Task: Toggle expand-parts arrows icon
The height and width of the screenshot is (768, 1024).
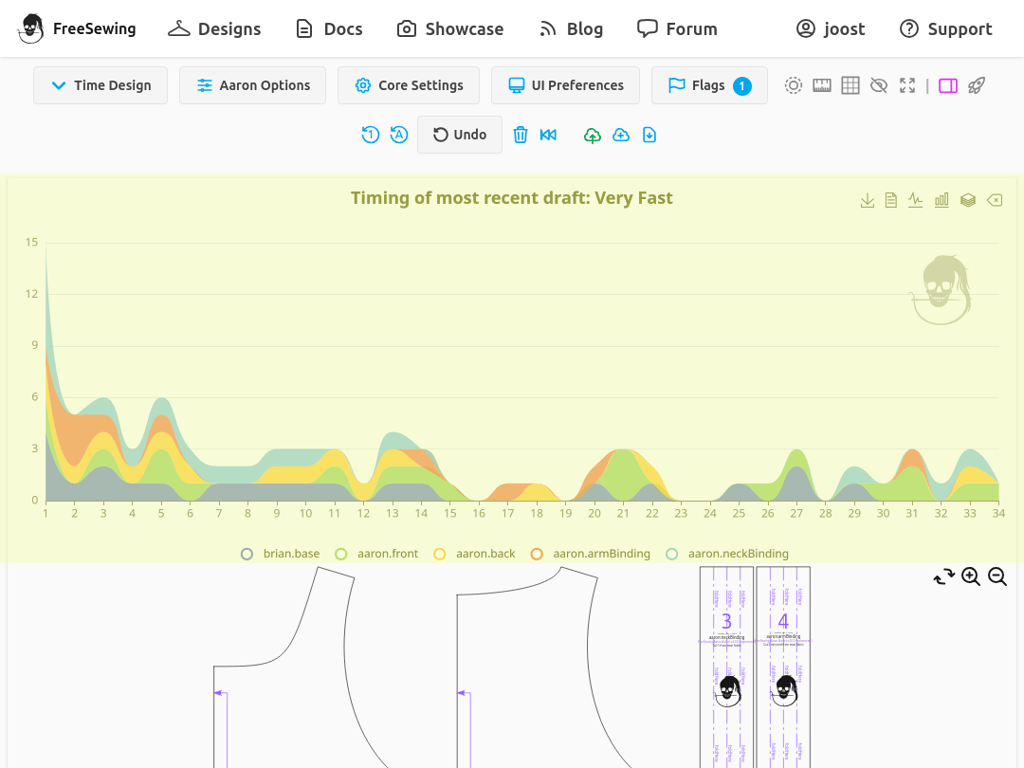Action: tap(907, 86)
